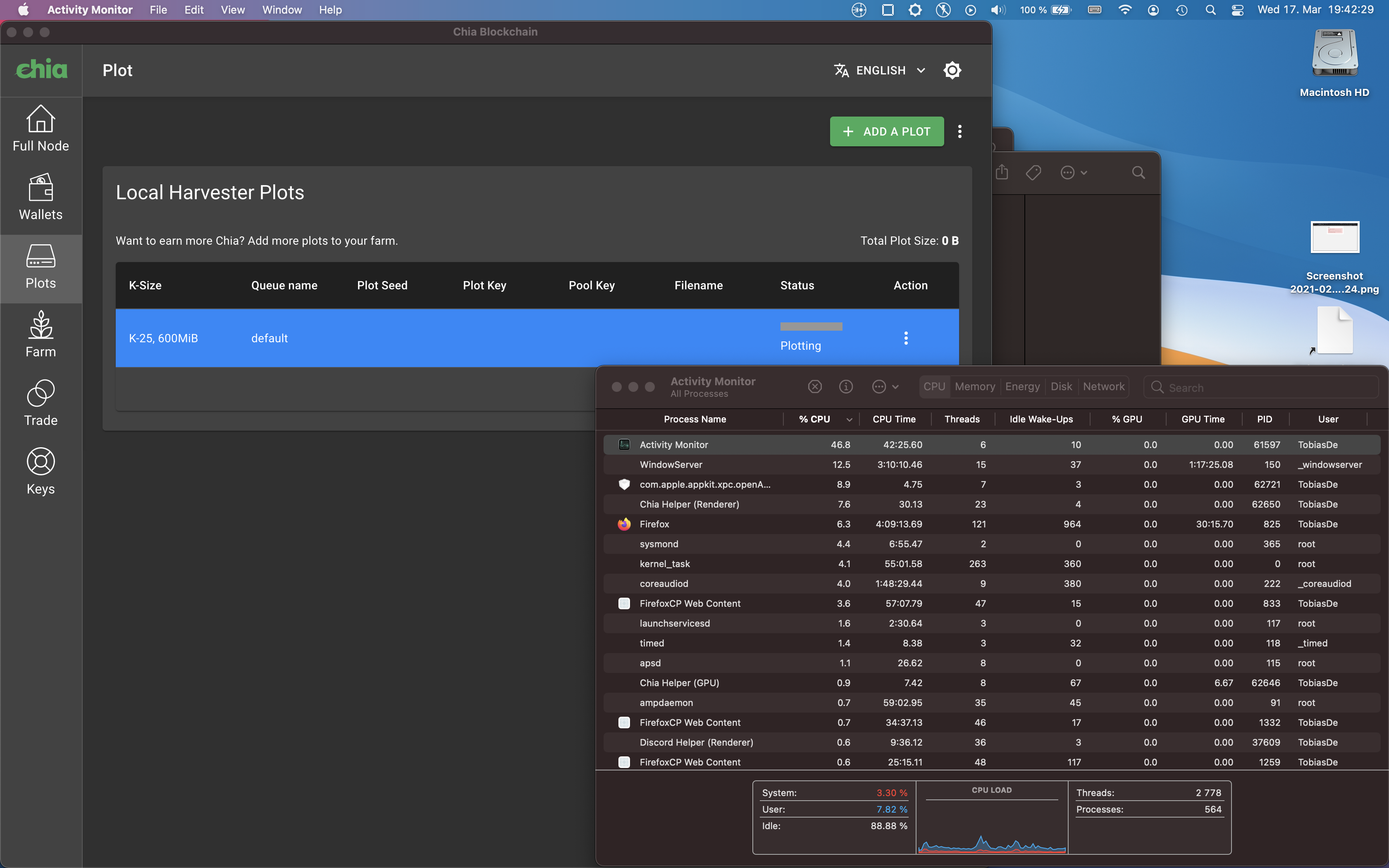Open the Trade section
Viewport: 1389px width, 868px height.
[x=41, y=403]
